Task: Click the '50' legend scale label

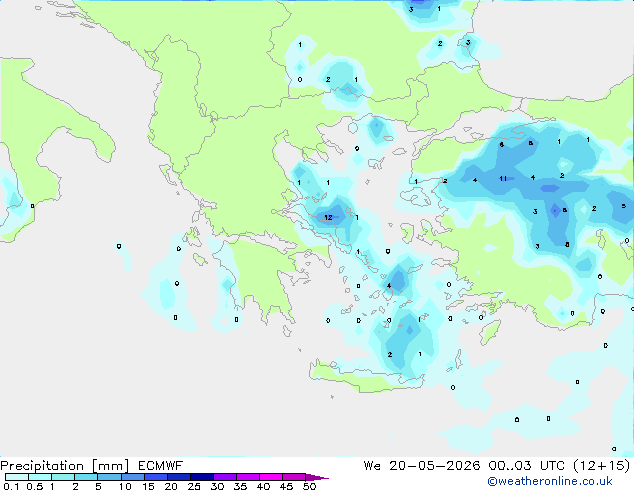Action: point(309,486)
